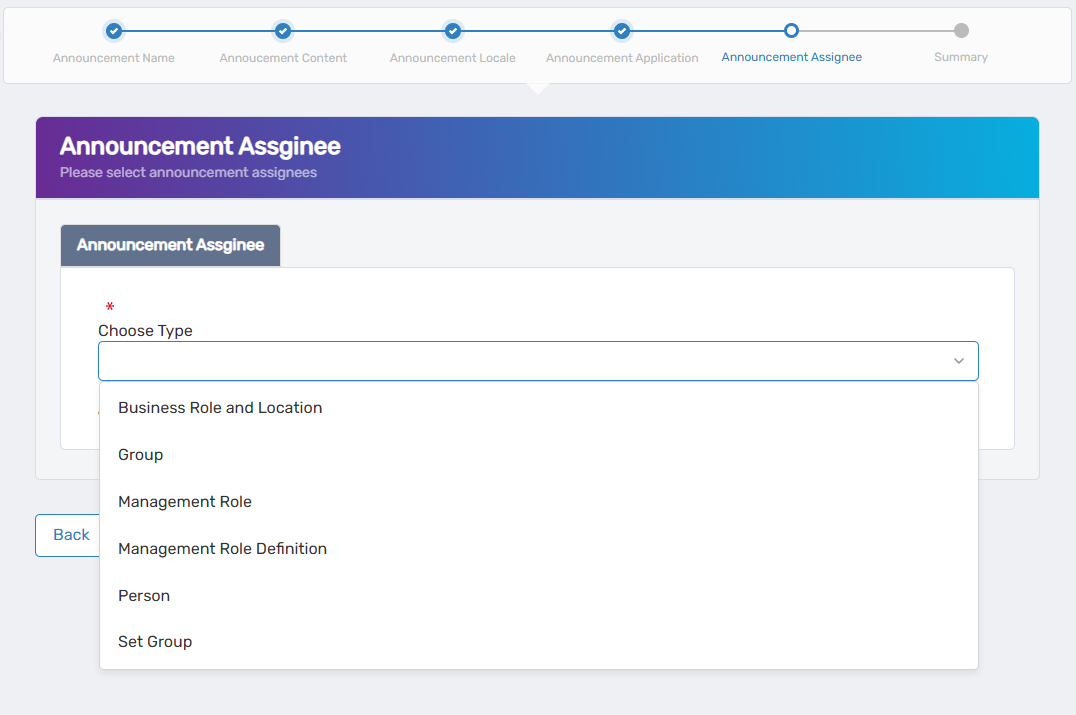Click the Announcement Locale step checkmark

453,31
